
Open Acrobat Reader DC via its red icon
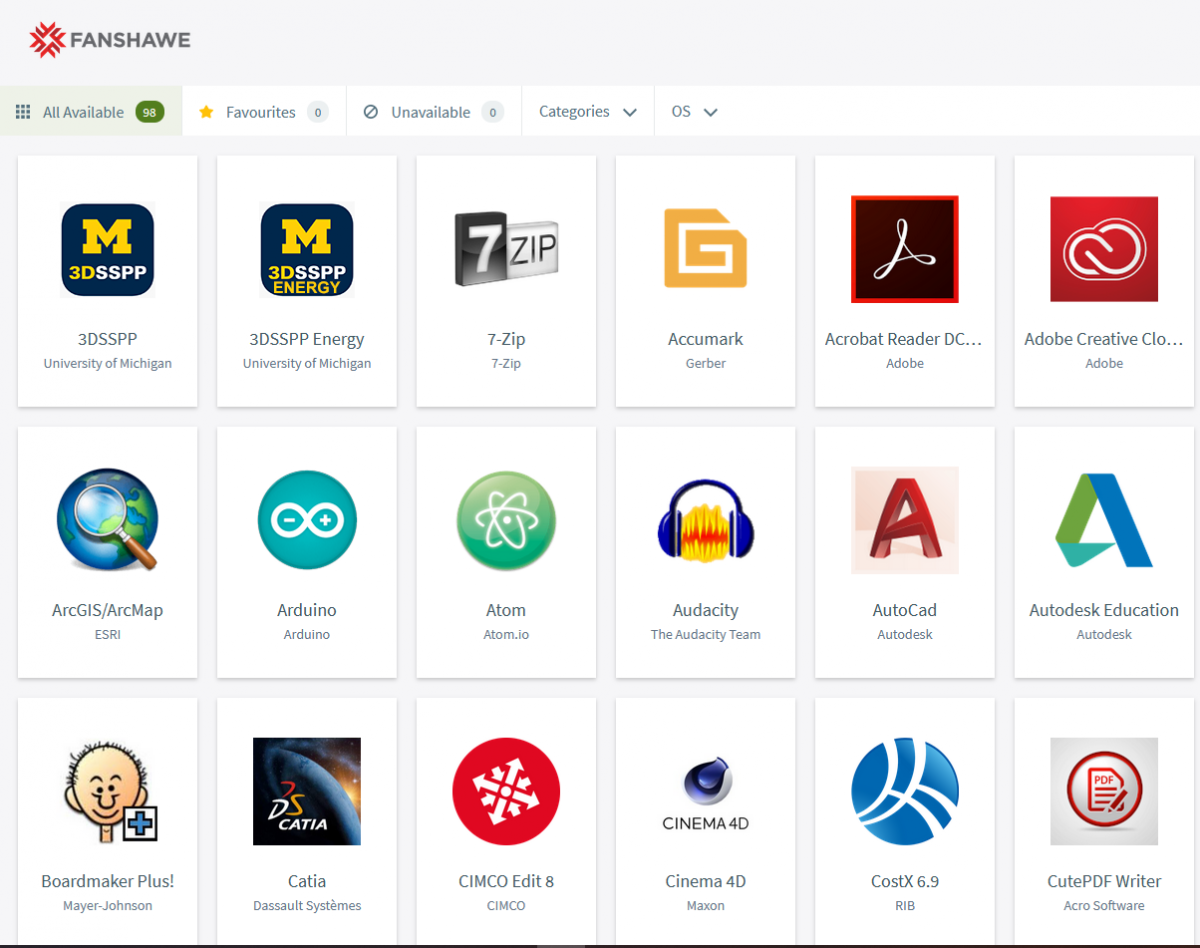(x=904, y=249)
